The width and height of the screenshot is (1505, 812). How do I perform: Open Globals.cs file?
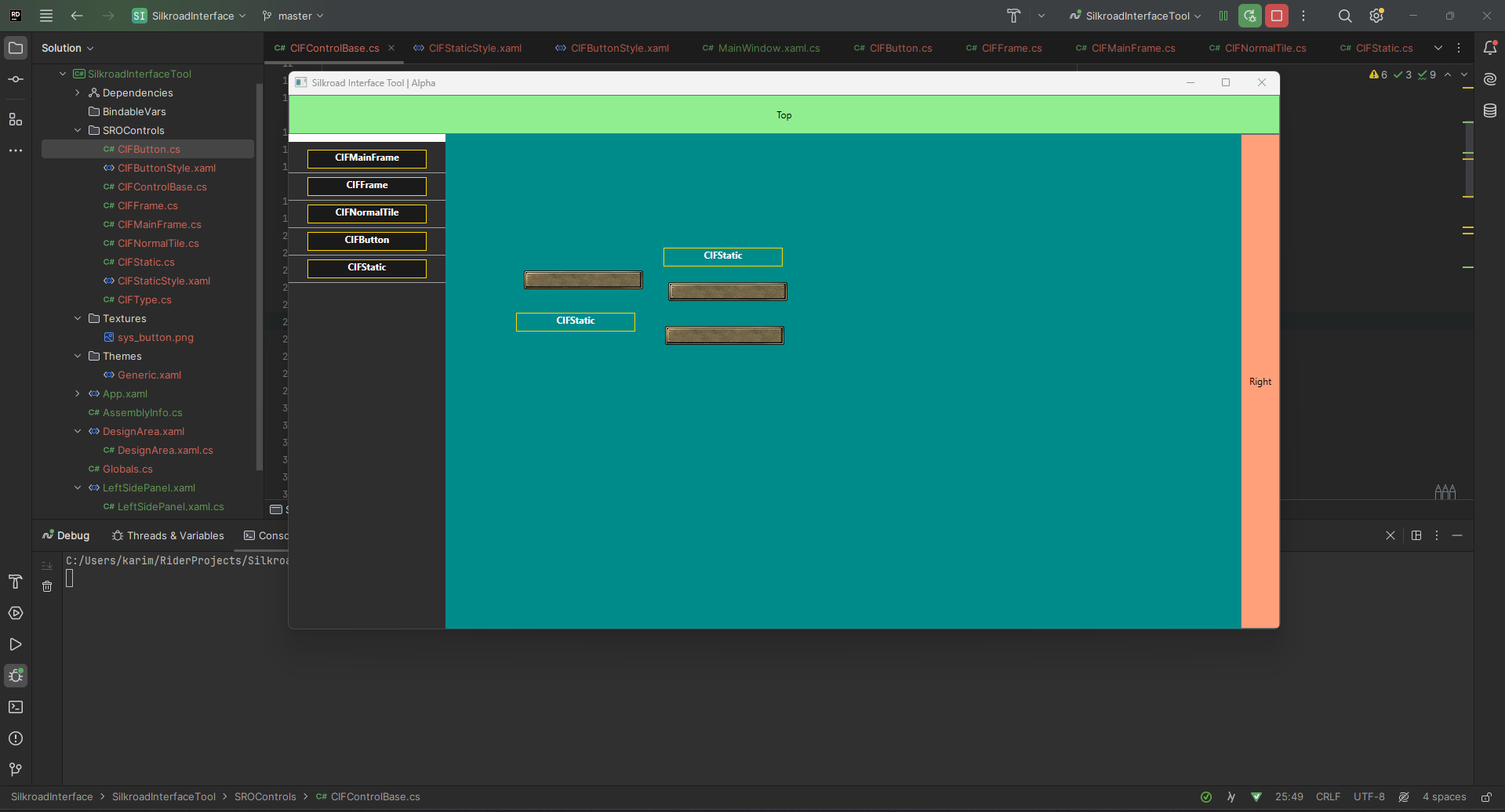pos(127,469)
